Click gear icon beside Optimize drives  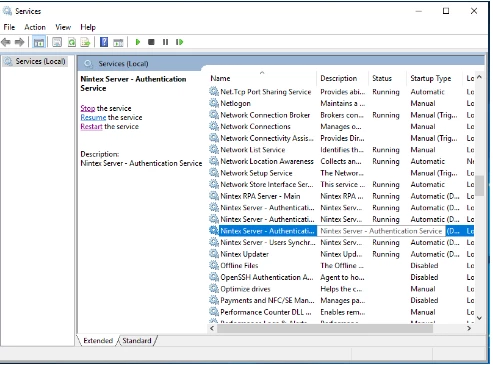click(214, 289)
